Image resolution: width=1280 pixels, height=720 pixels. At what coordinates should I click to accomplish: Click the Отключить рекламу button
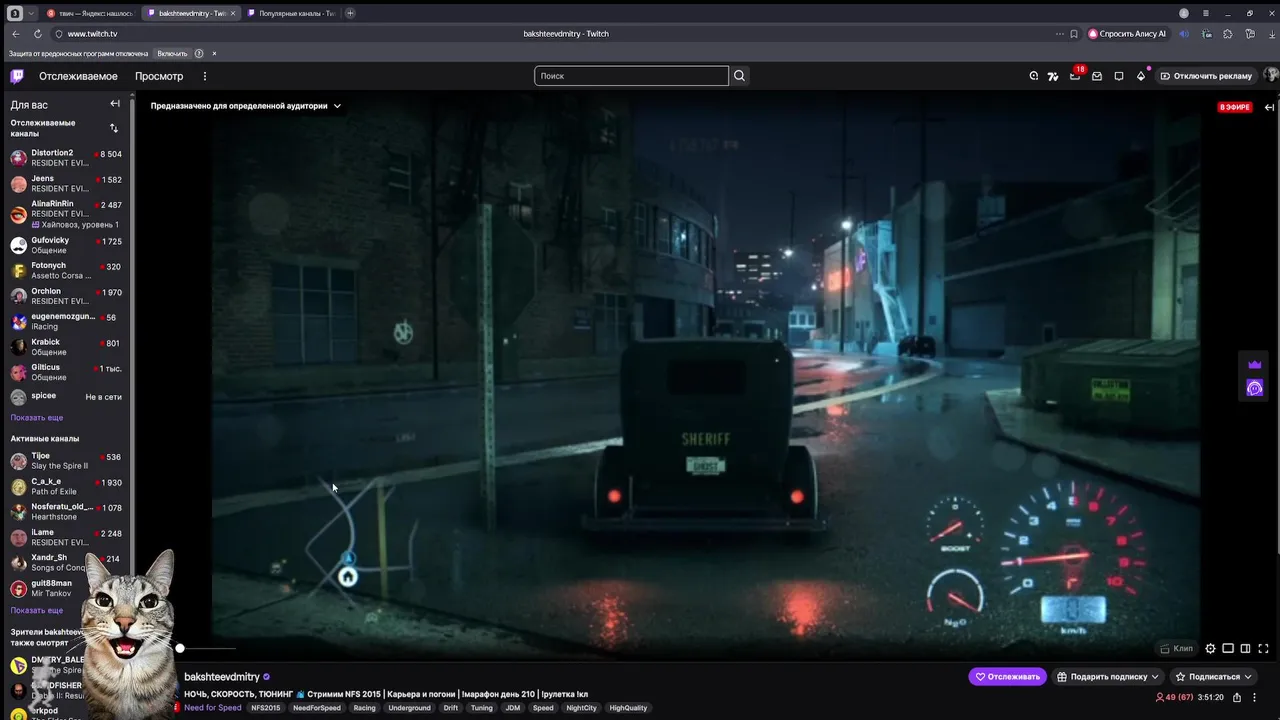click(1205, 76)
